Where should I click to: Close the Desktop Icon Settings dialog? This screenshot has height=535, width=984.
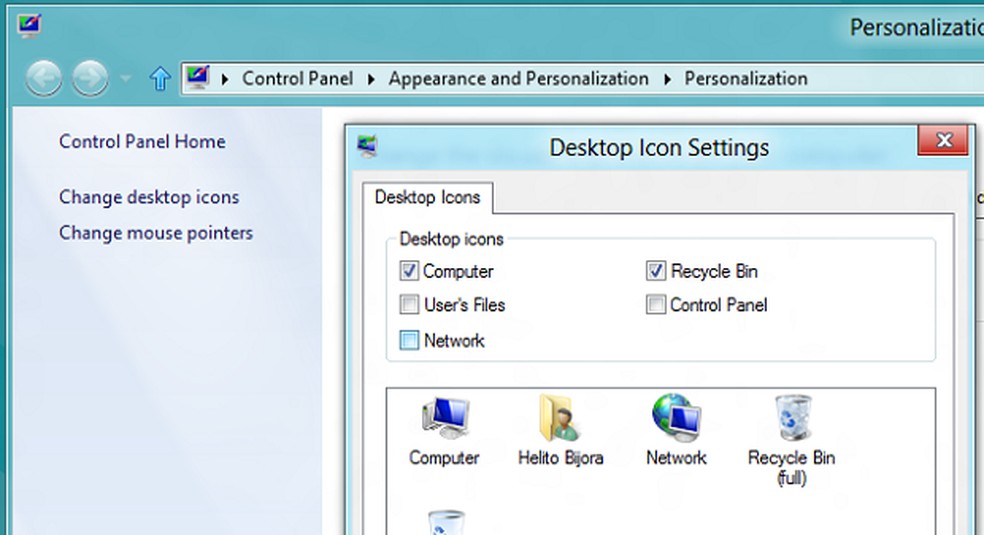[x=943, y=140]
